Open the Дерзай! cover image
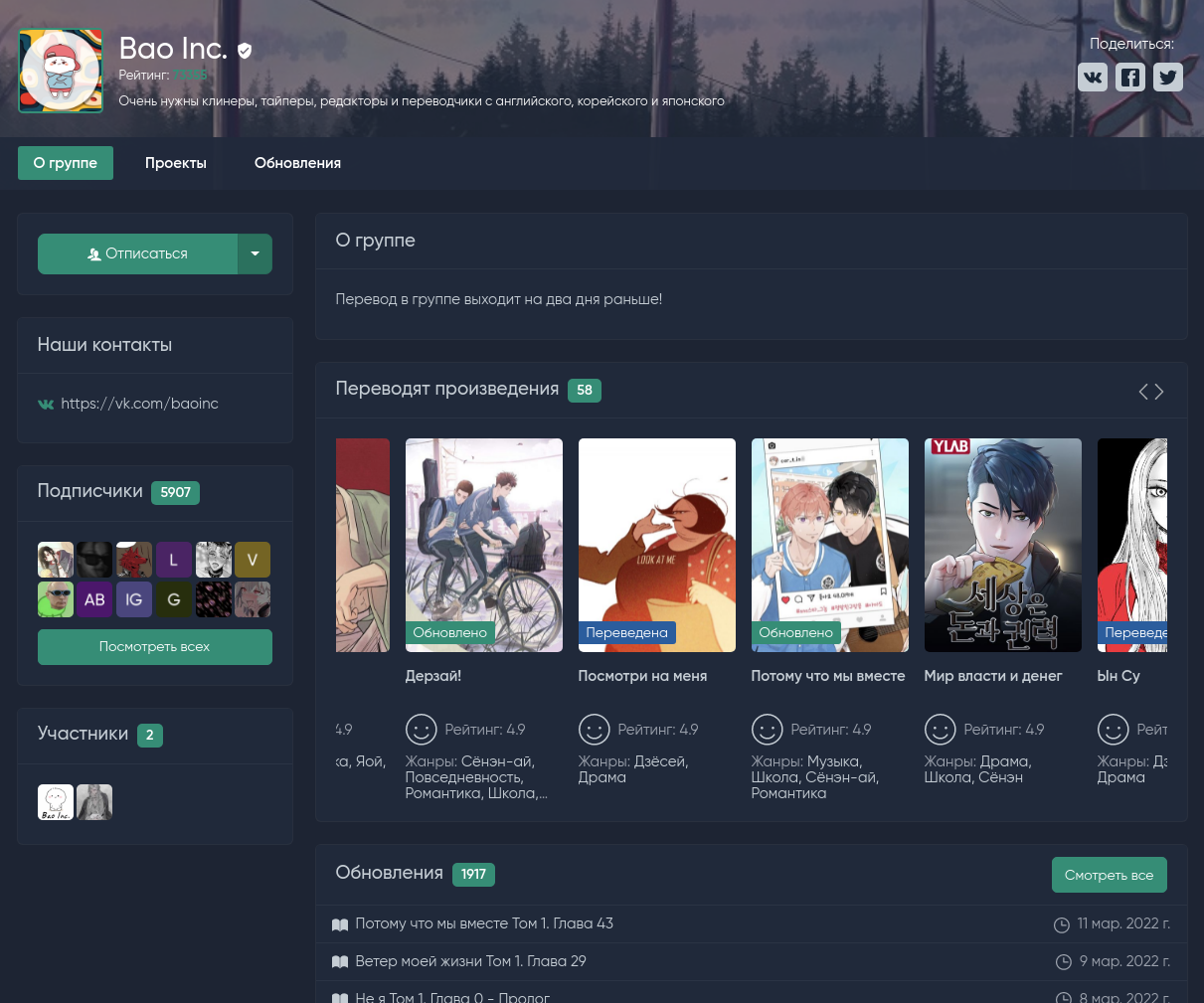 tap(484, 545)
